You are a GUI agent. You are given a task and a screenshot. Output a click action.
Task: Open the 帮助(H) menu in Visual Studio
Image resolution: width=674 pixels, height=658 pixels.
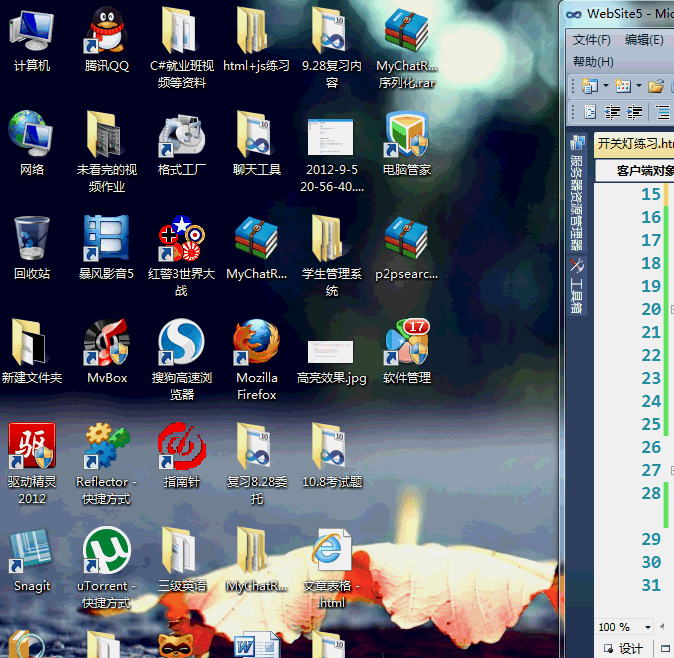593,62
